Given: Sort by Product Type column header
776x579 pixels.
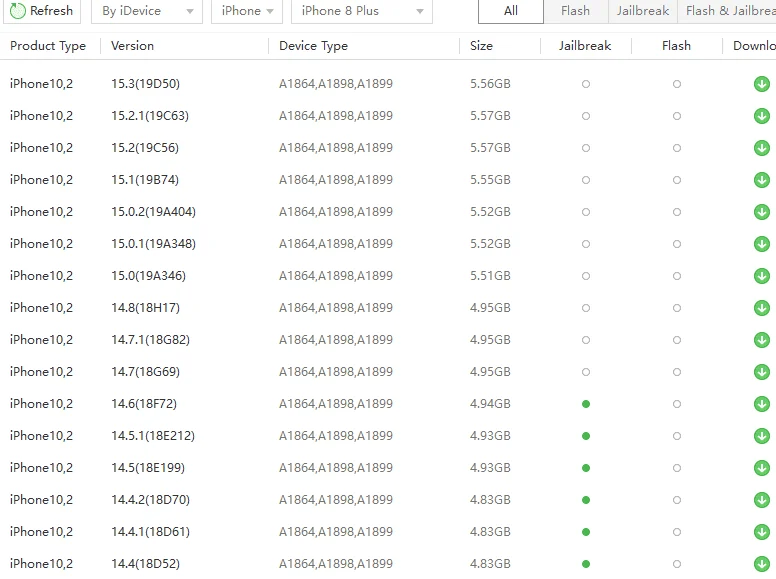Looking at the screenshot, I should [48, 46].
